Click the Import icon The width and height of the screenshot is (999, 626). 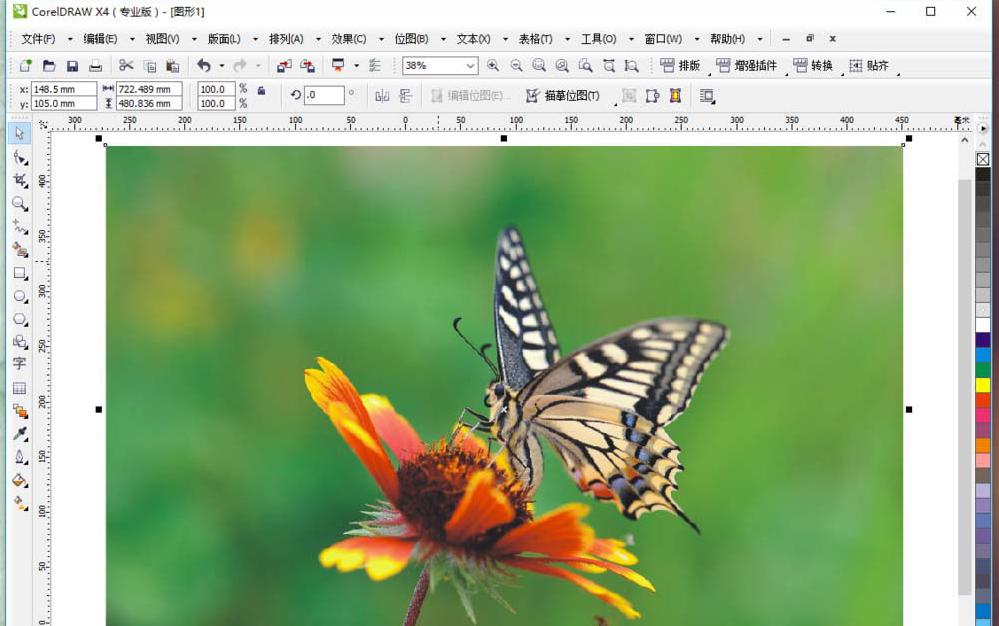pos(284,66)
